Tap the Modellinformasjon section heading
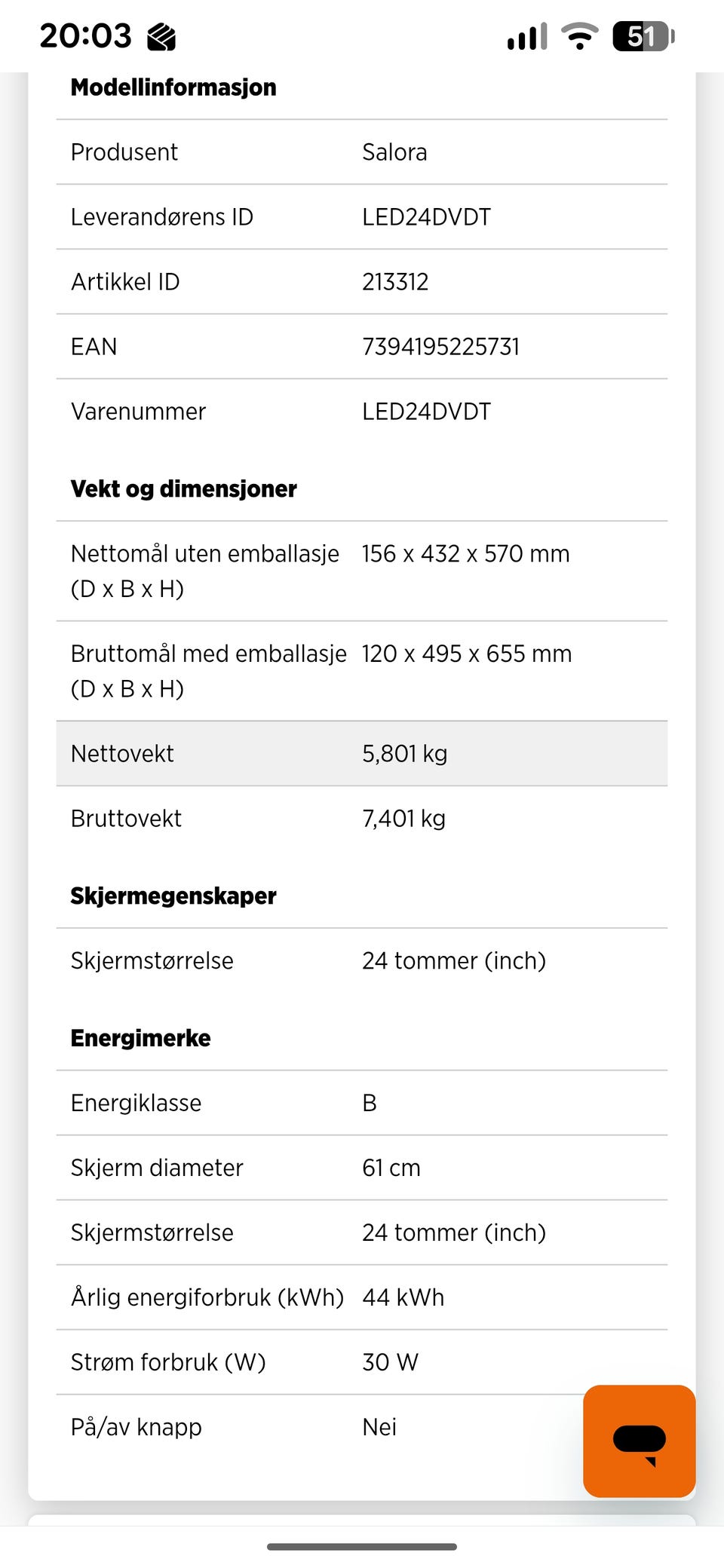 point(173,87)
